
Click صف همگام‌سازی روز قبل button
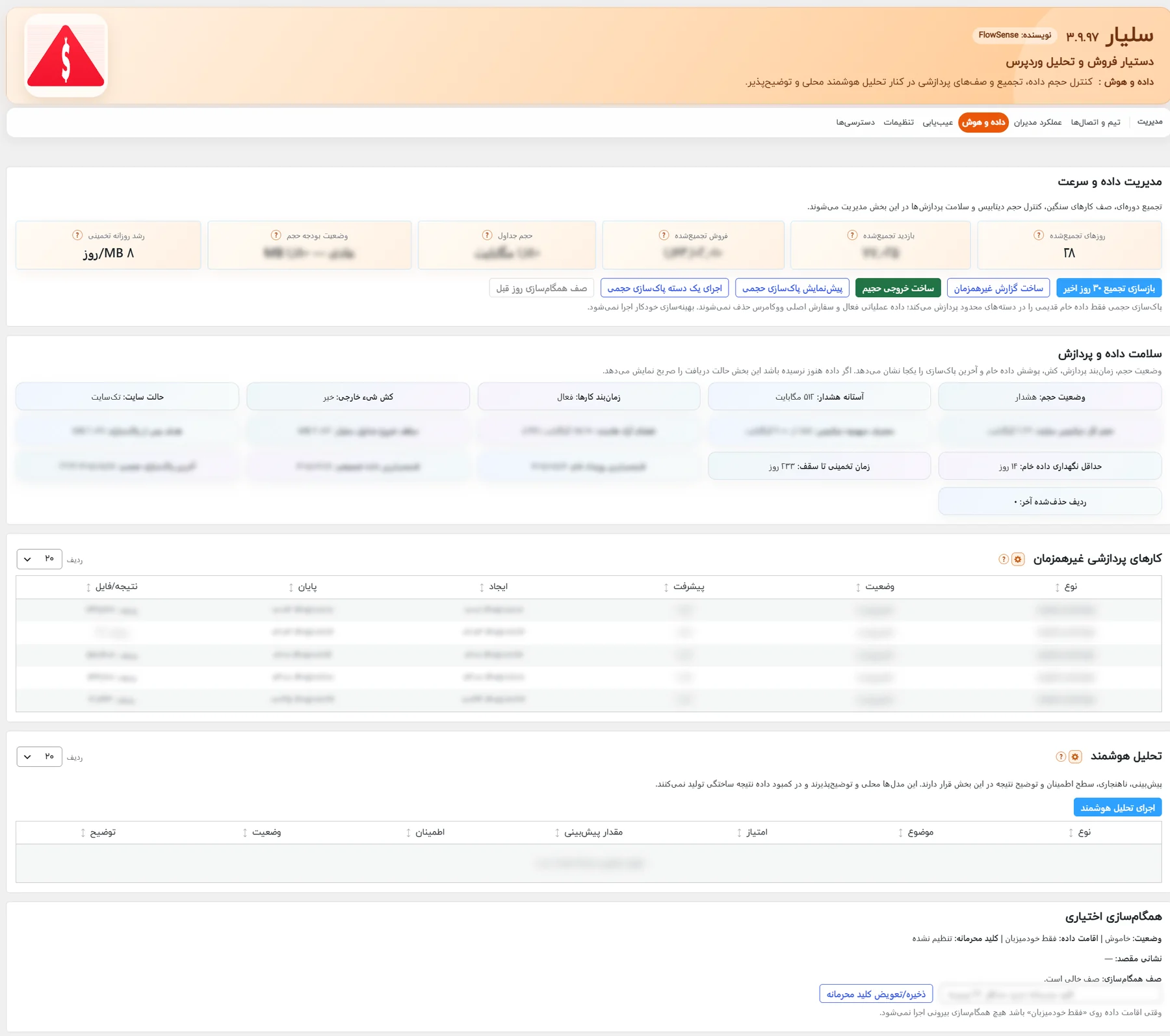pyautogui.click(x=541, y=288)
